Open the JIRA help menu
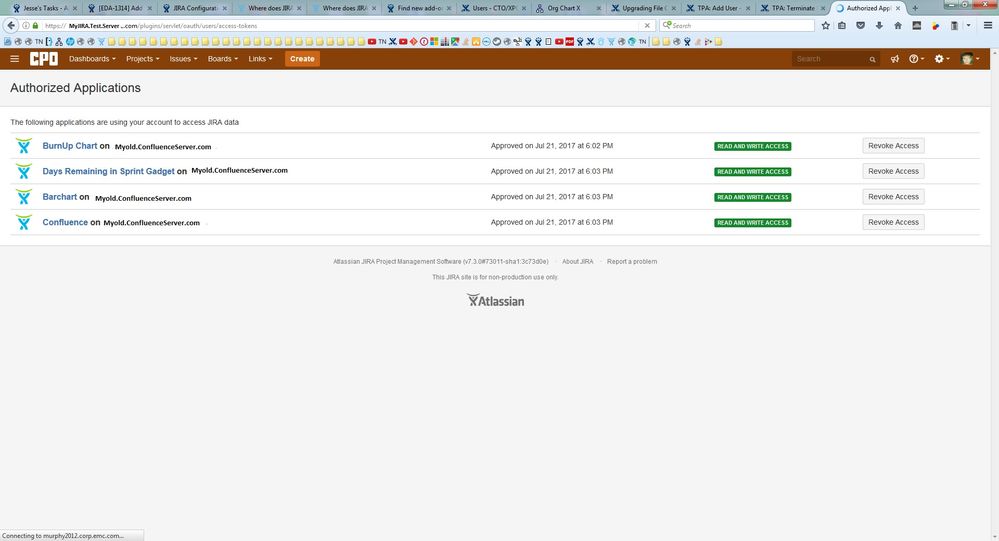The image size is (999, 541). 916,59
